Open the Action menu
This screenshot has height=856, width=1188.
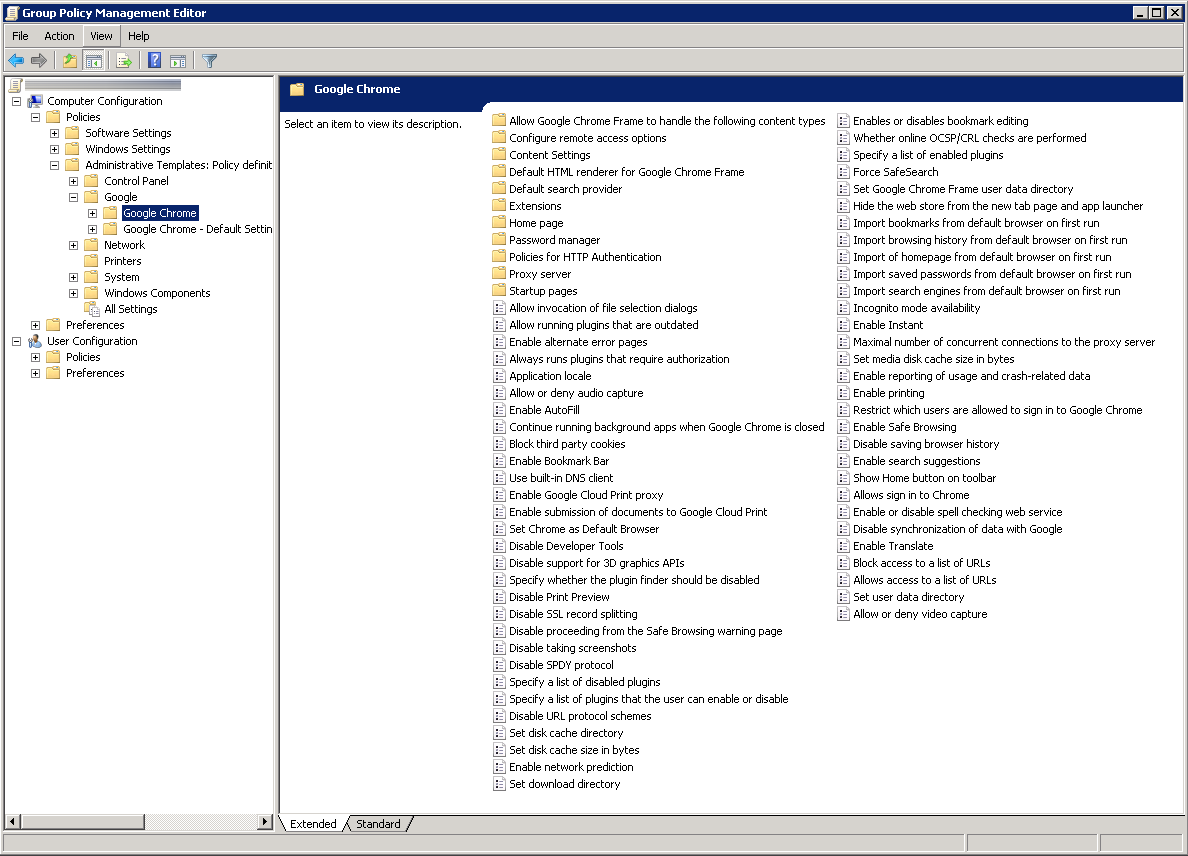click(59, 36)
